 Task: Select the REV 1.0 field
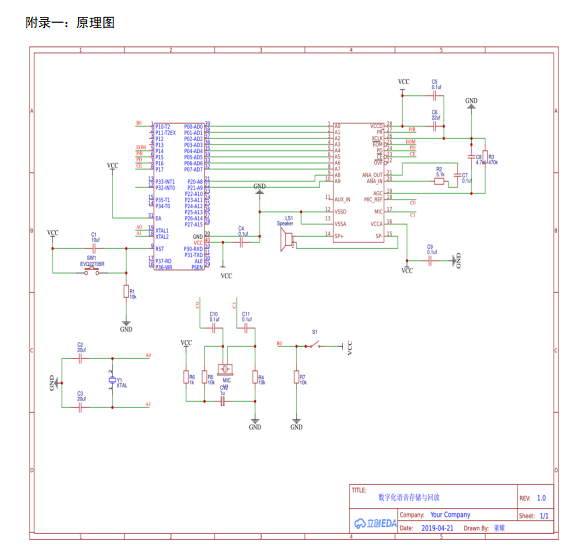coord(533,498)
